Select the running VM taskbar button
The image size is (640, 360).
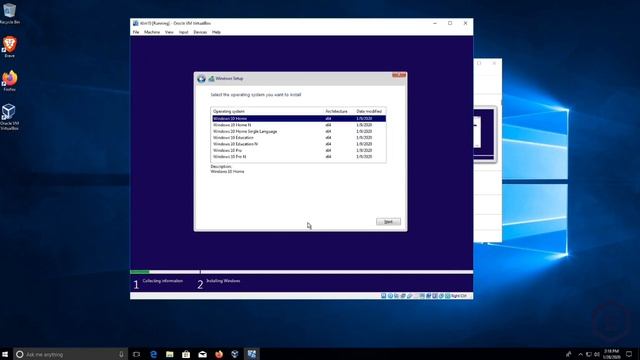point(252,354)
